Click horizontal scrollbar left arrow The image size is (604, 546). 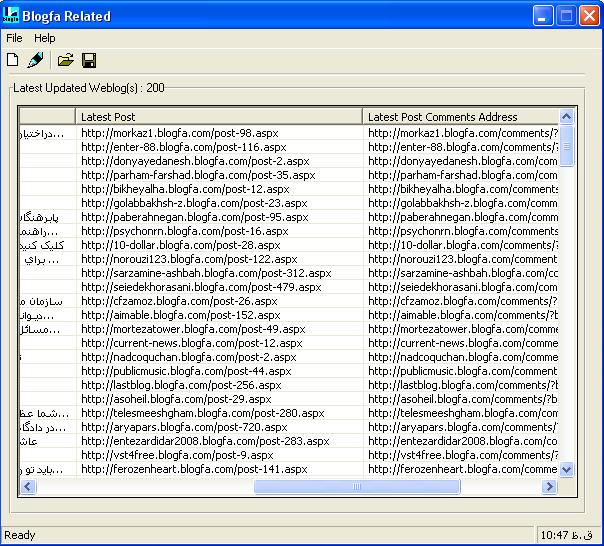coord(28,487)
